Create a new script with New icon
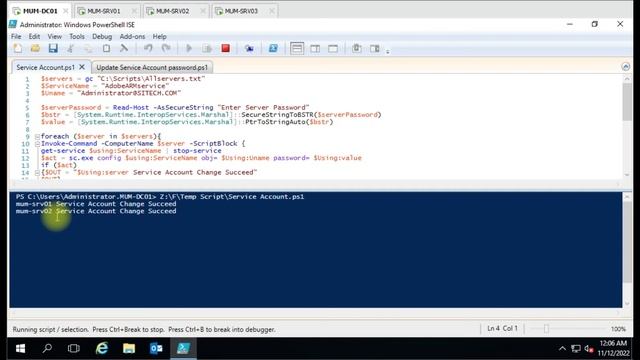Image resolution: width=640 pixels, height=360 pixels. click(18, 48)
